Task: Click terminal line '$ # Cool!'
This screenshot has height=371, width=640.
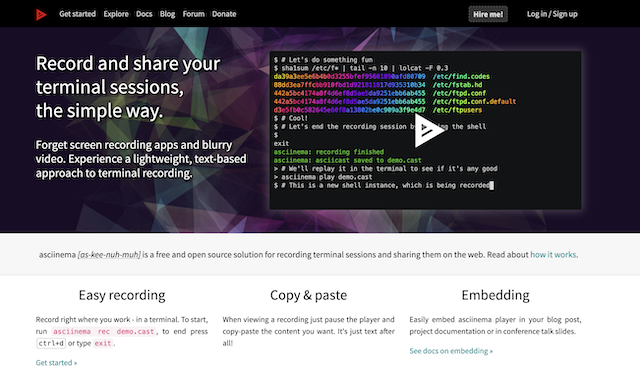Action: [x=291, y=118]
